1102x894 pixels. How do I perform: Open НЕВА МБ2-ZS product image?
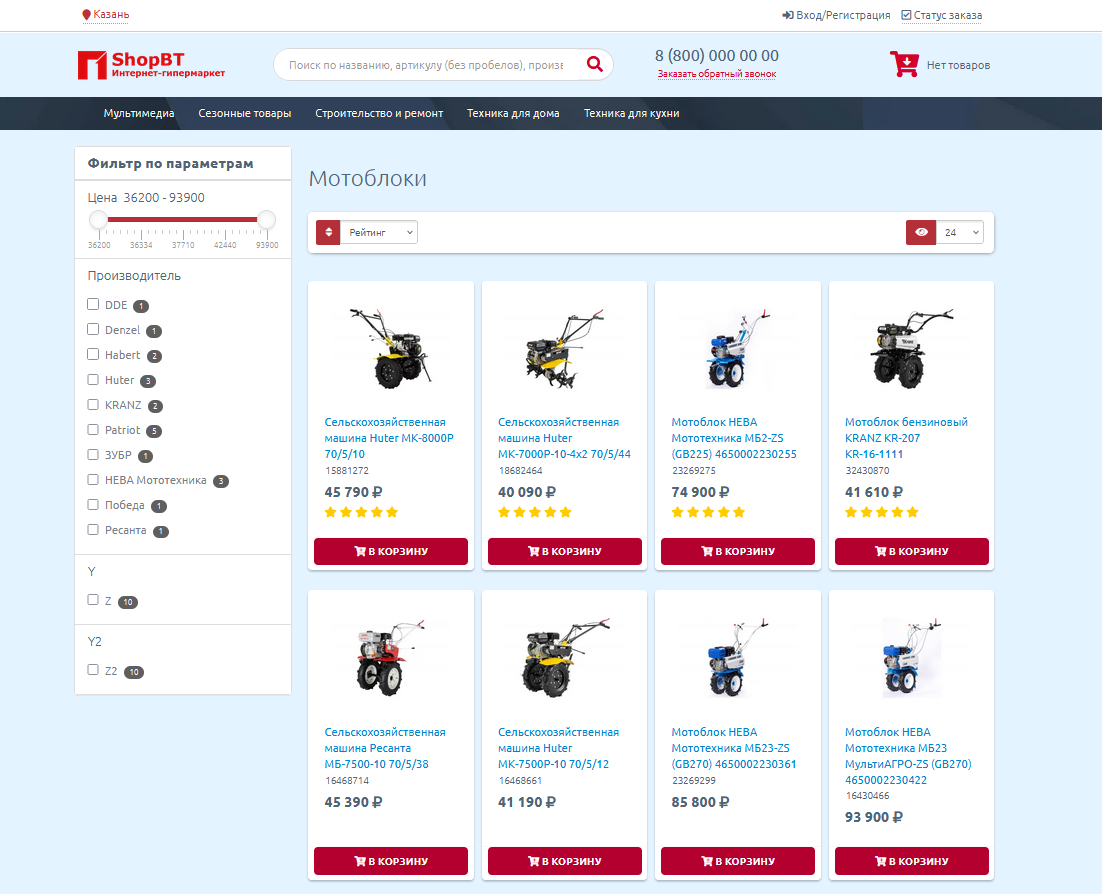(x=738, y=349)
